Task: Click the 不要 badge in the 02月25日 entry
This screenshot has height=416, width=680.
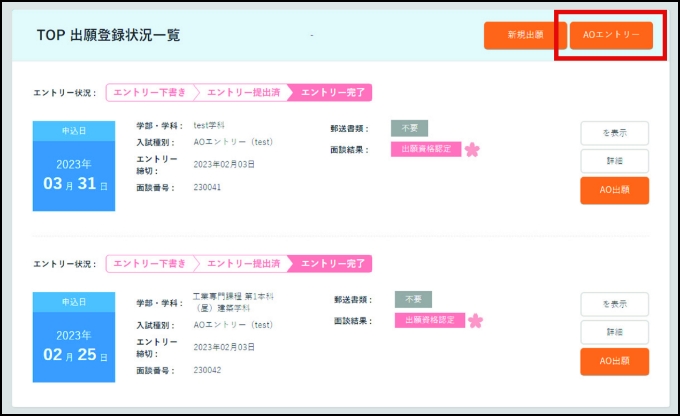Action: [412, 299]
